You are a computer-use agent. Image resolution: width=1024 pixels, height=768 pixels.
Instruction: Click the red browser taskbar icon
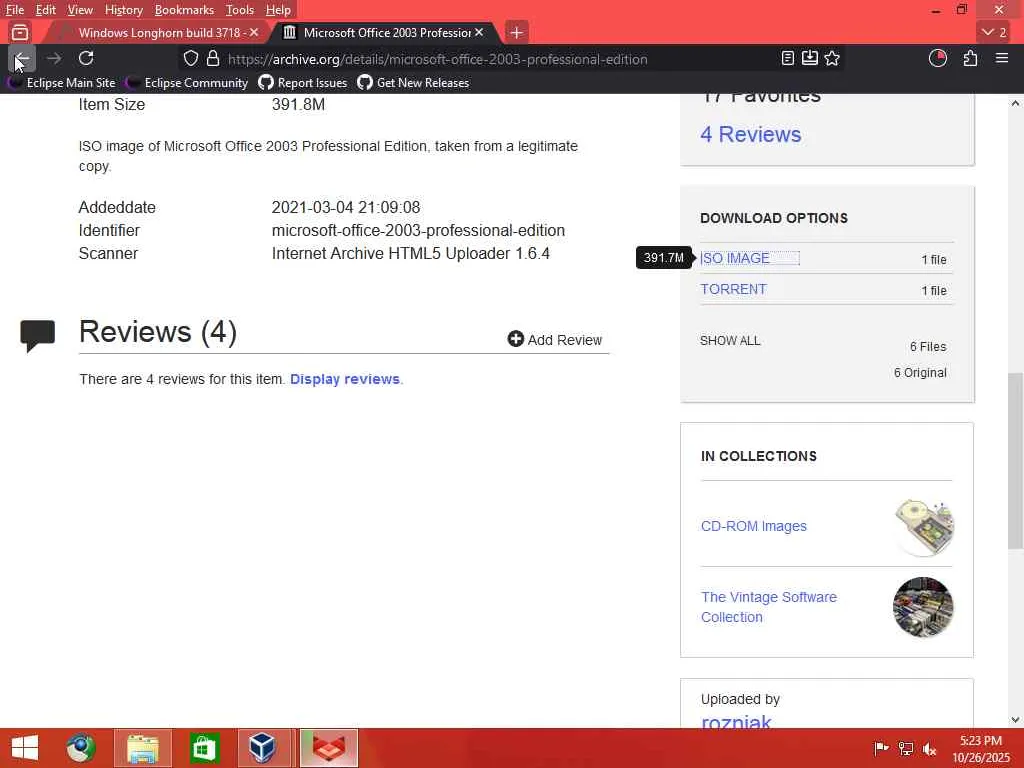(329, 748)
